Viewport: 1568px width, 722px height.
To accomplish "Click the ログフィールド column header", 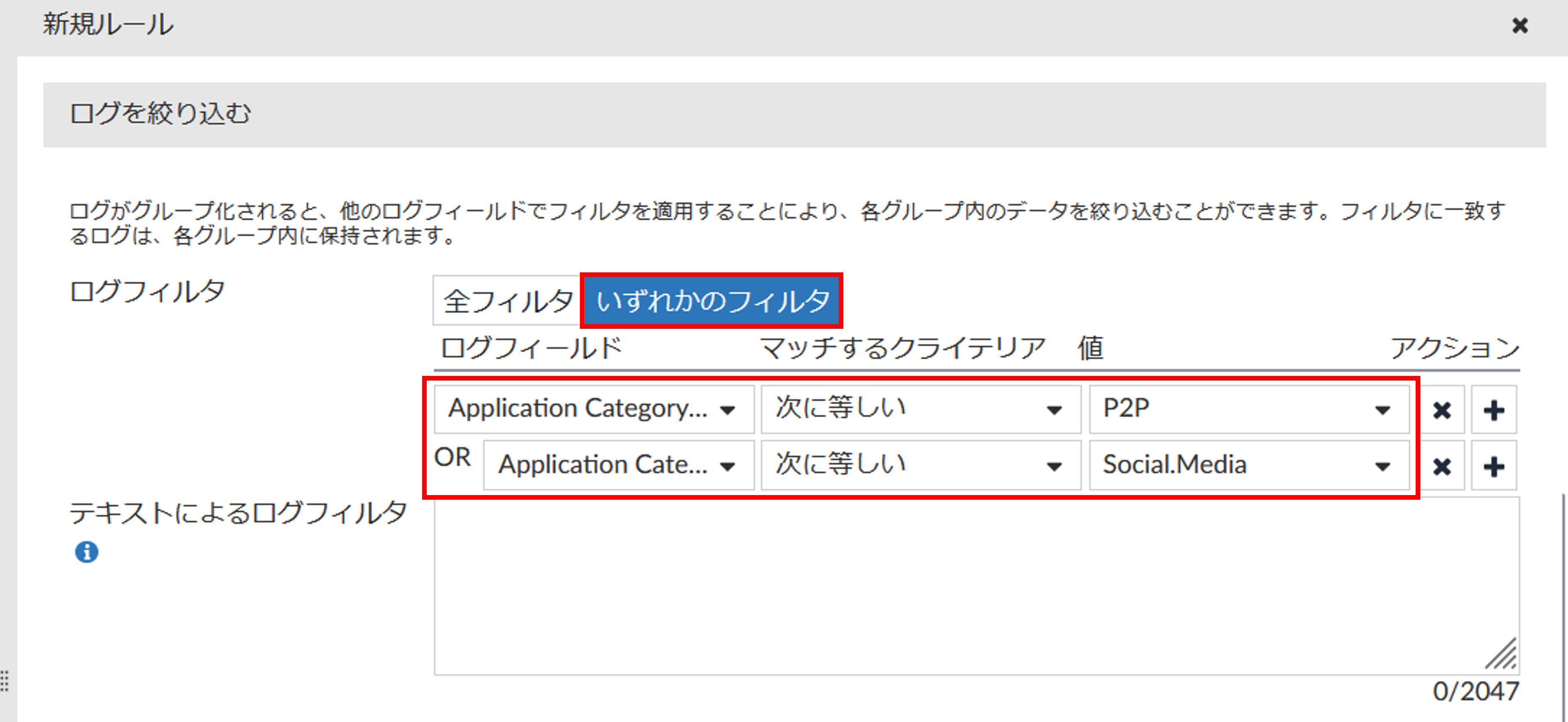I will [x=531, y=348].
